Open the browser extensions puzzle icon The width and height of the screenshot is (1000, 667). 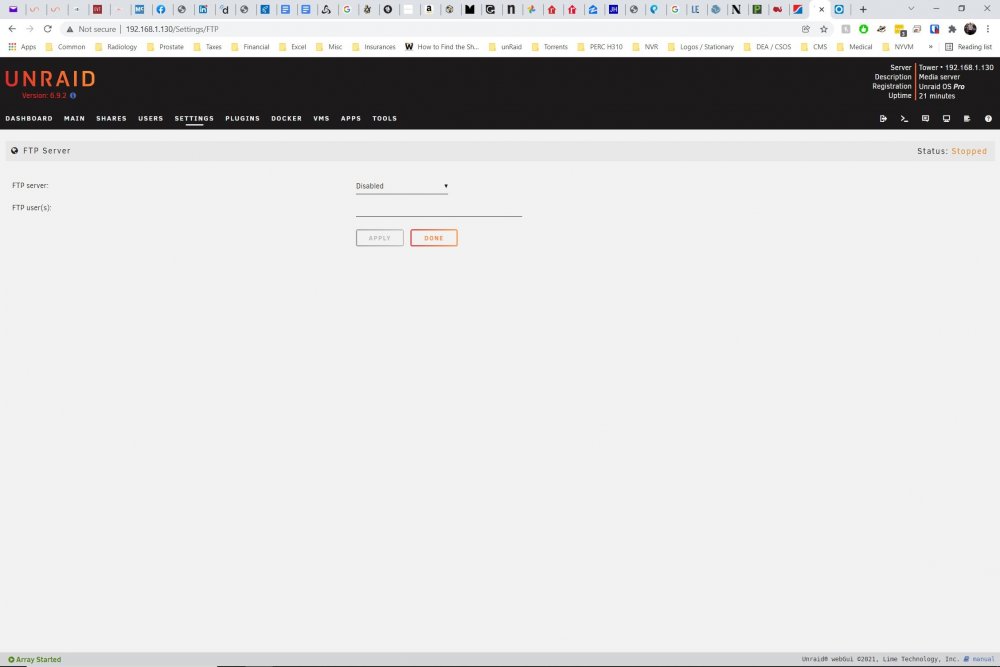point(952,29)
